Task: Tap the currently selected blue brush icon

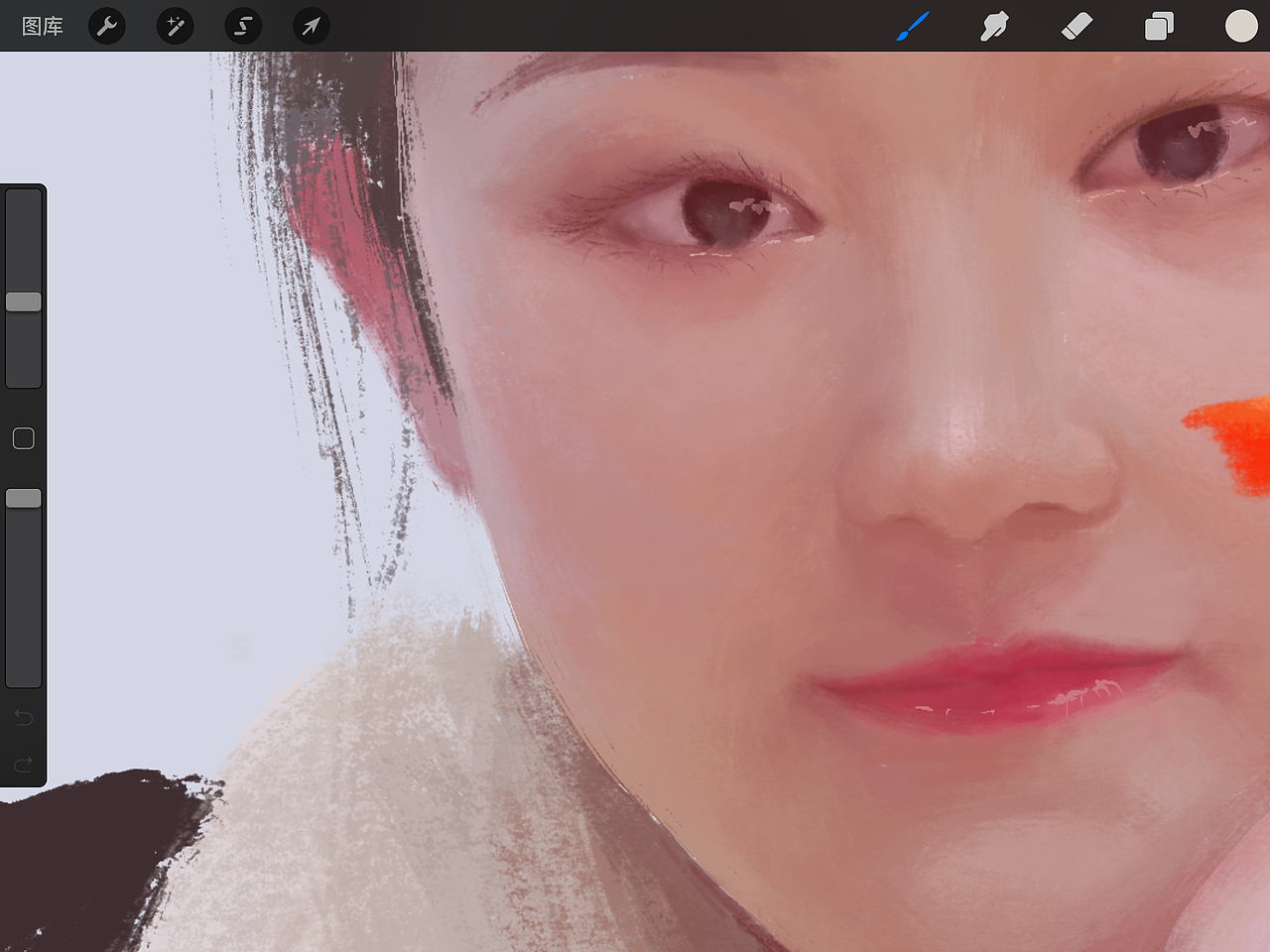Action: pos(912,26)
